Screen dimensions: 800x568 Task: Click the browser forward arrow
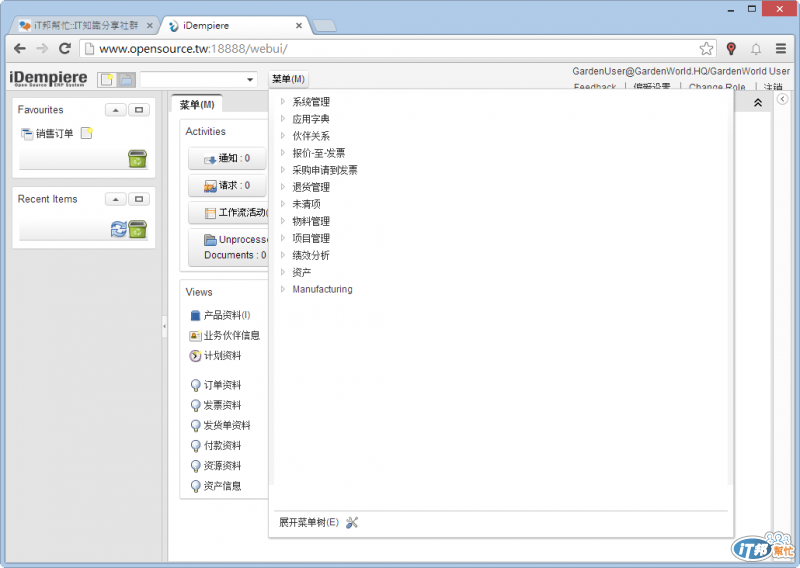[x=42, y=48]
